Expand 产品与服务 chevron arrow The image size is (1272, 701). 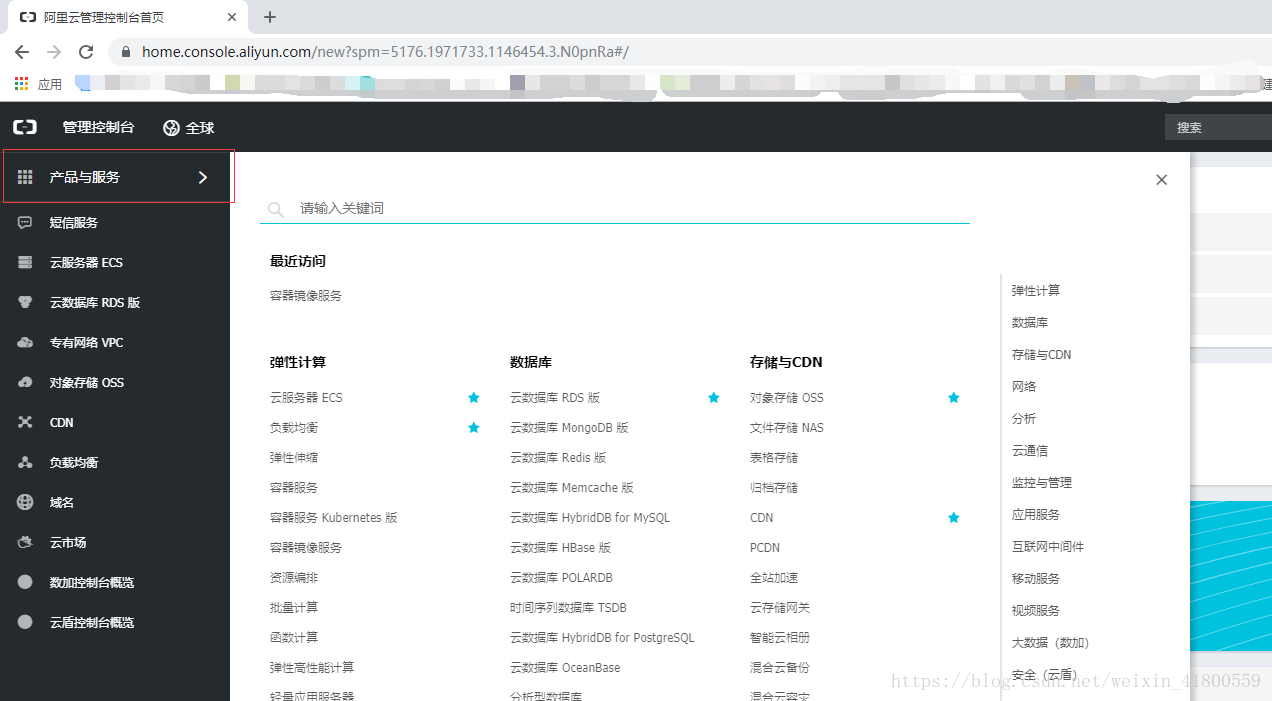[203, 177]
